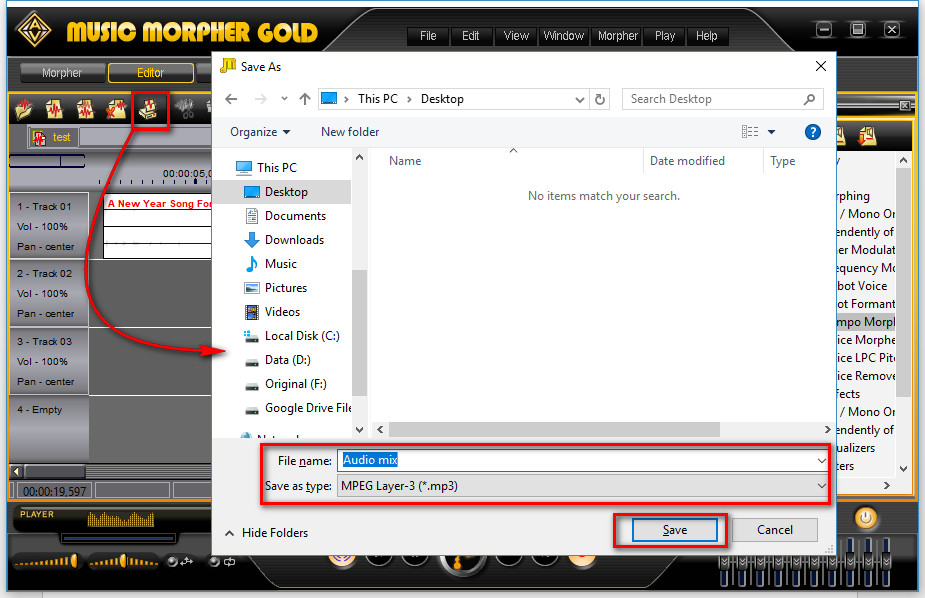Select Videos in the folder tree
925x598 pixels.
point(273,311)
